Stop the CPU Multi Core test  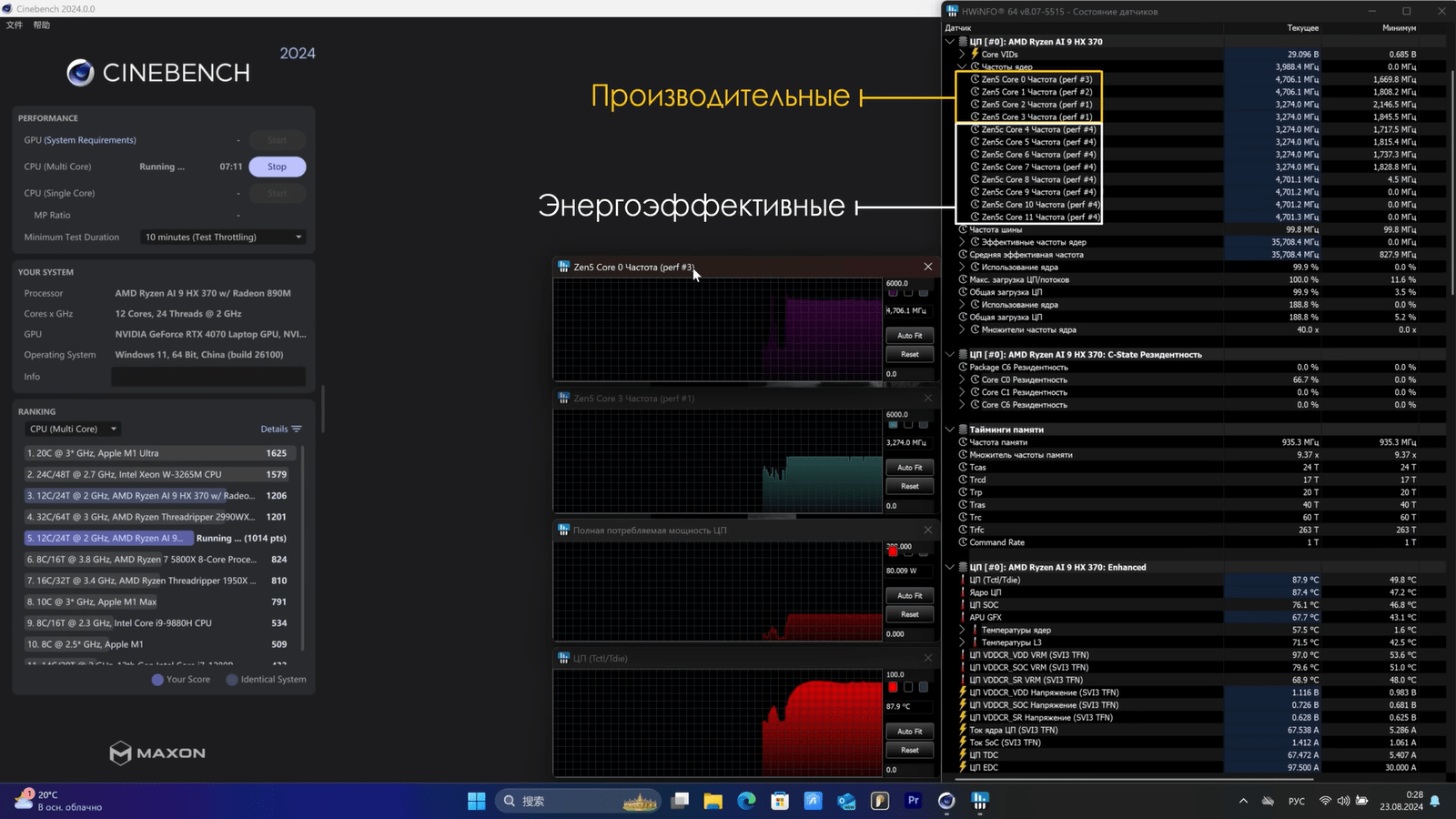pos(277,167)
